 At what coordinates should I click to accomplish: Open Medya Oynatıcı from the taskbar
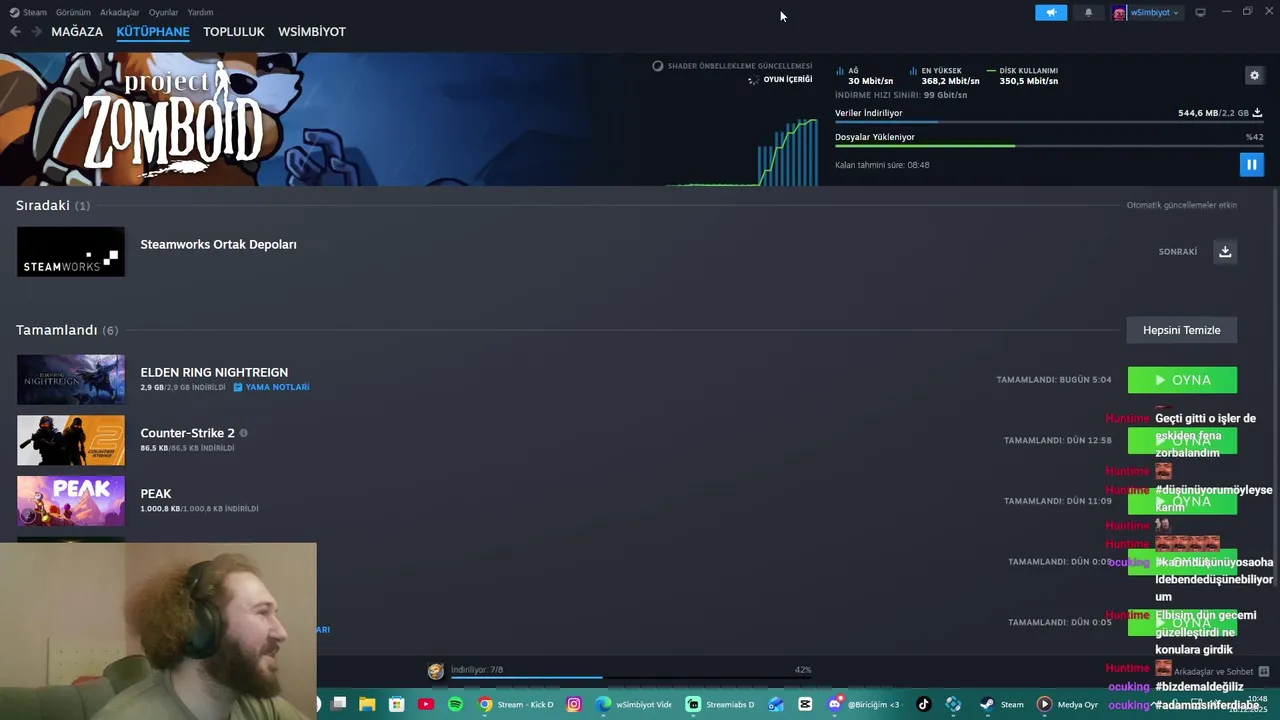pyautogui.click(x=1066, y=704)
